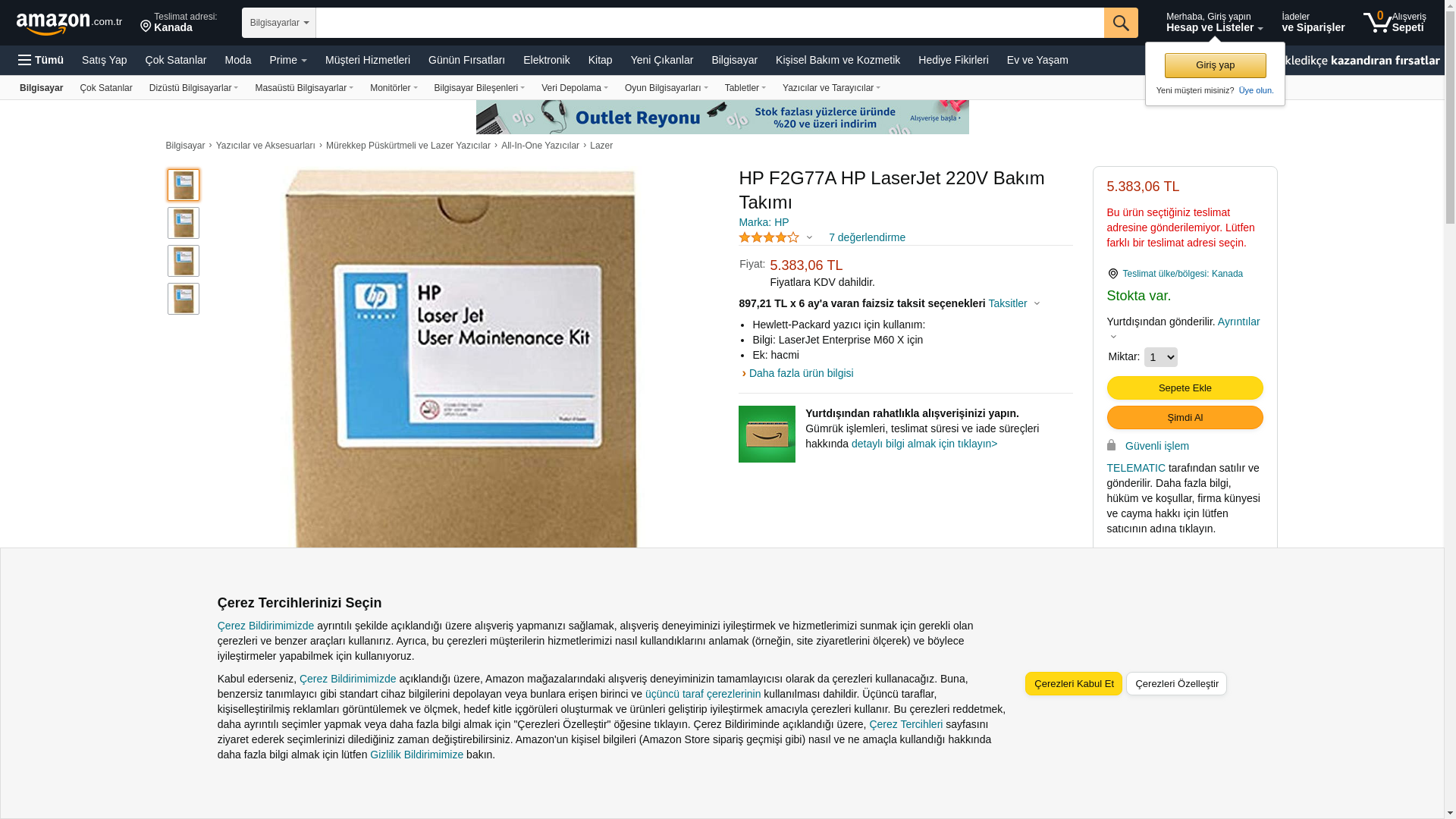Open the Elektronik menu item

(x=546, y=60)
